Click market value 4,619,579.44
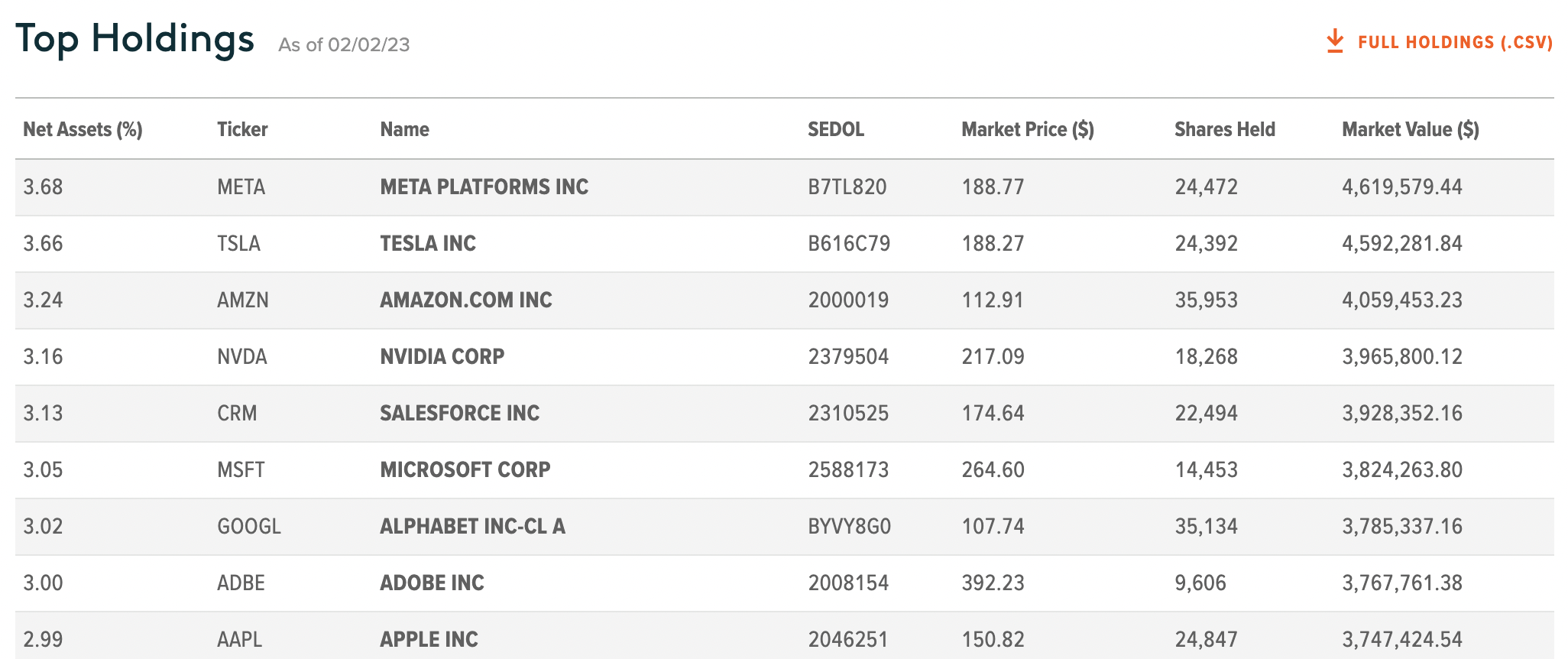The image size is (1568, 659). [x=1402, y=187]
